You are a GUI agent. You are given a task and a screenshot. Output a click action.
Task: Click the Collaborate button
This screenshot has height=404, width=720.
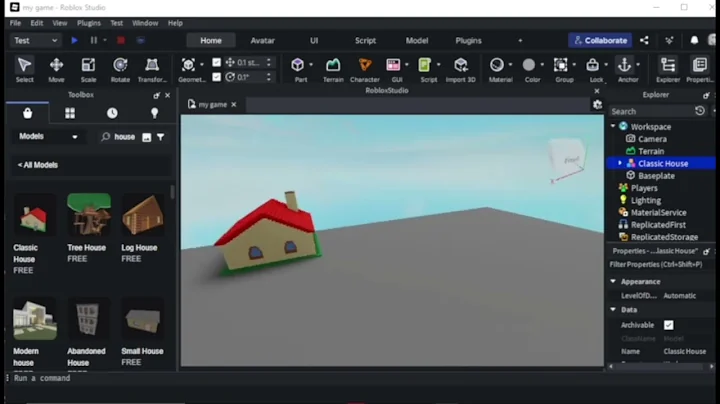[x=600, y=40]
